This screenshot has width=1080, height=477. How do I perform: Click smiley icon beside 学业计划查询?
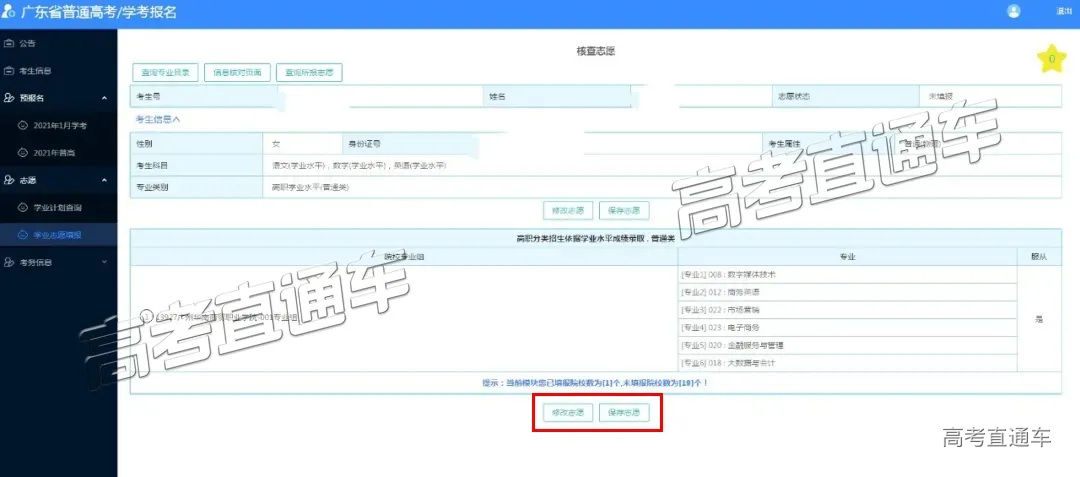point(21,207)
